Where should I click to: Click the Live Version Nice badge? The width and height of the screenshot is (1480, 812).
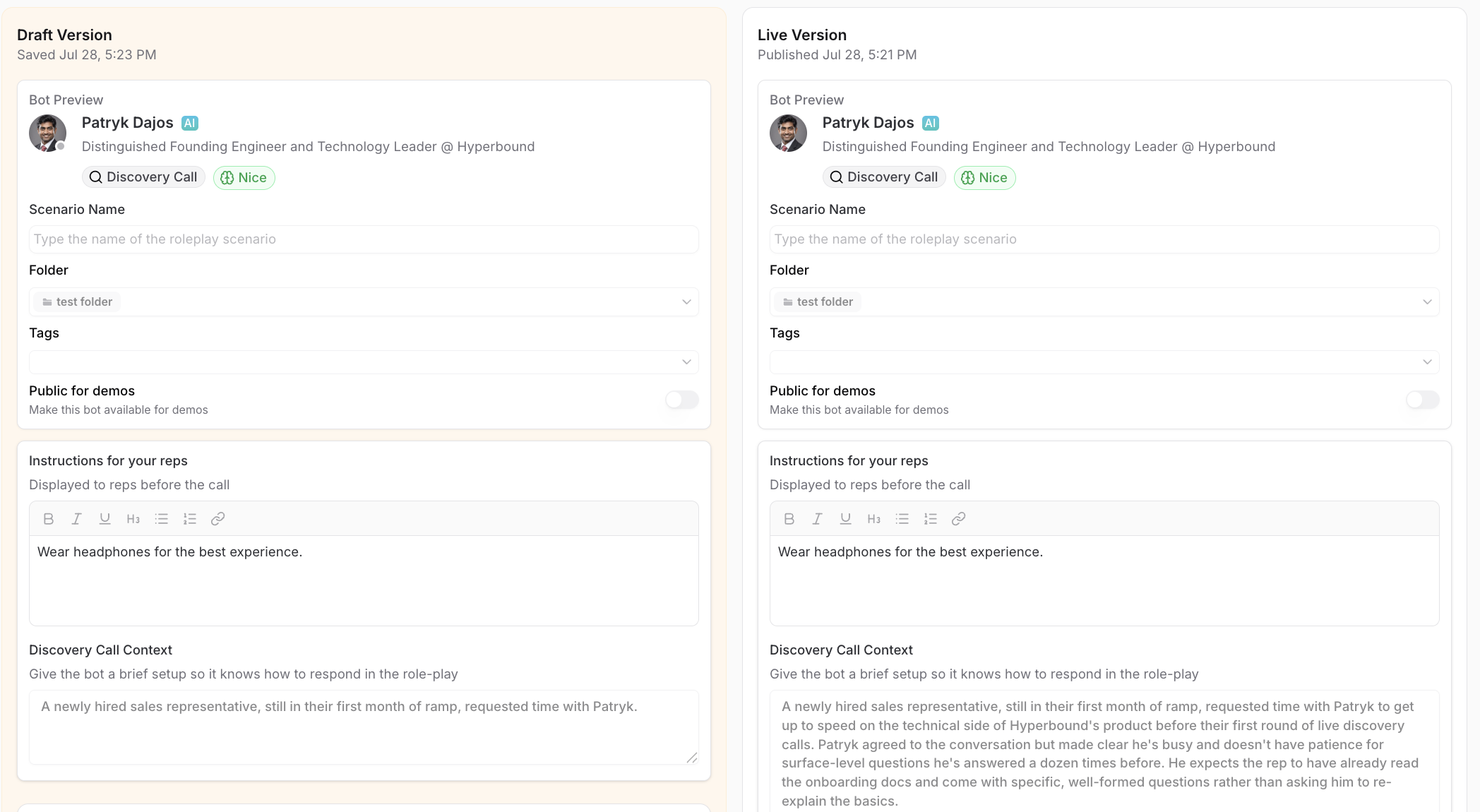985,178
